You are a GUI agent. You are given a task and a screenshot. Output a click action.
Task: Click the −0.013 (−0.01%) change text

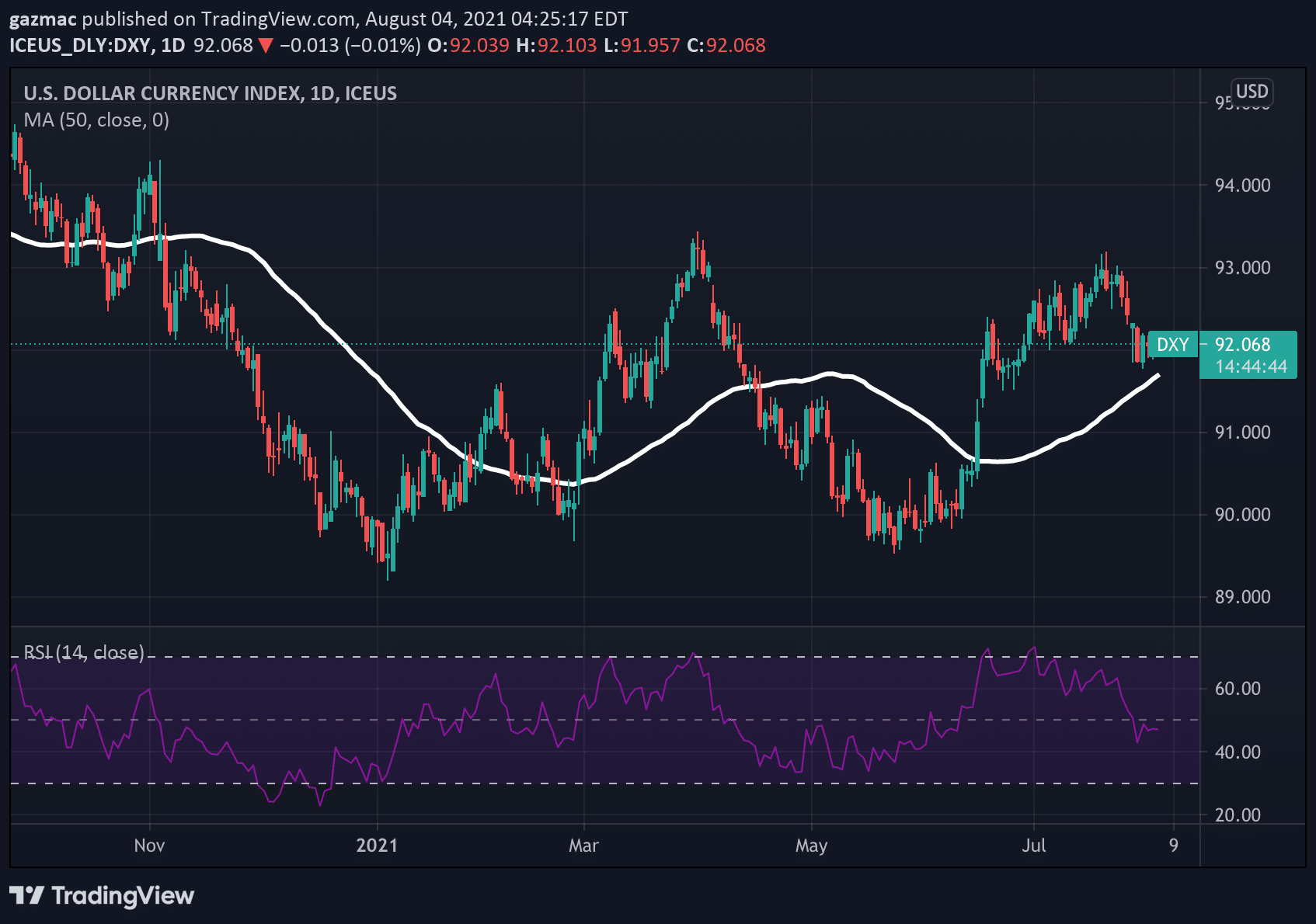pyautogui.click(x=350, y=45)
